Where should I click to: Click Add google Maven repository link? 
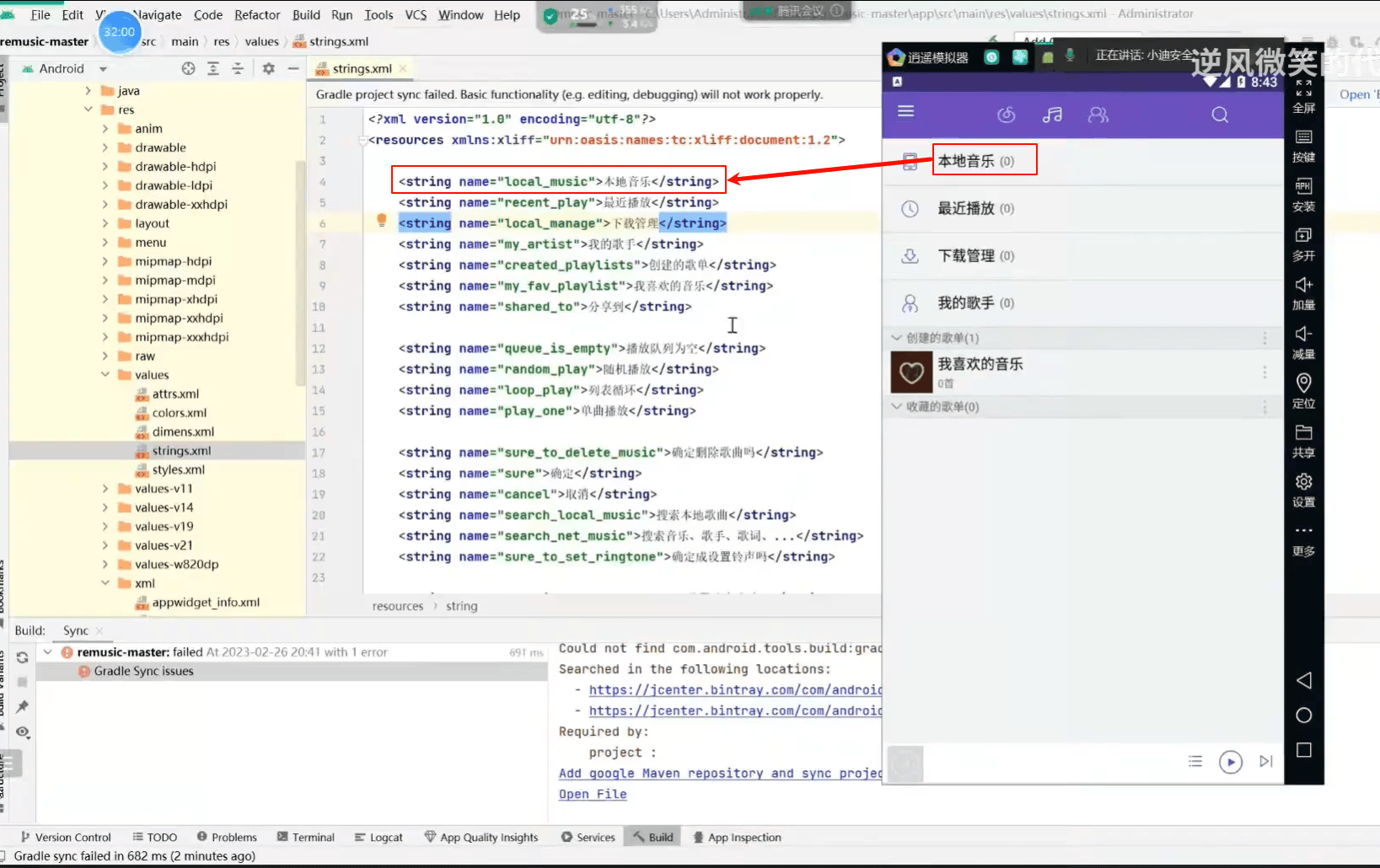click(x=720, y=773)
